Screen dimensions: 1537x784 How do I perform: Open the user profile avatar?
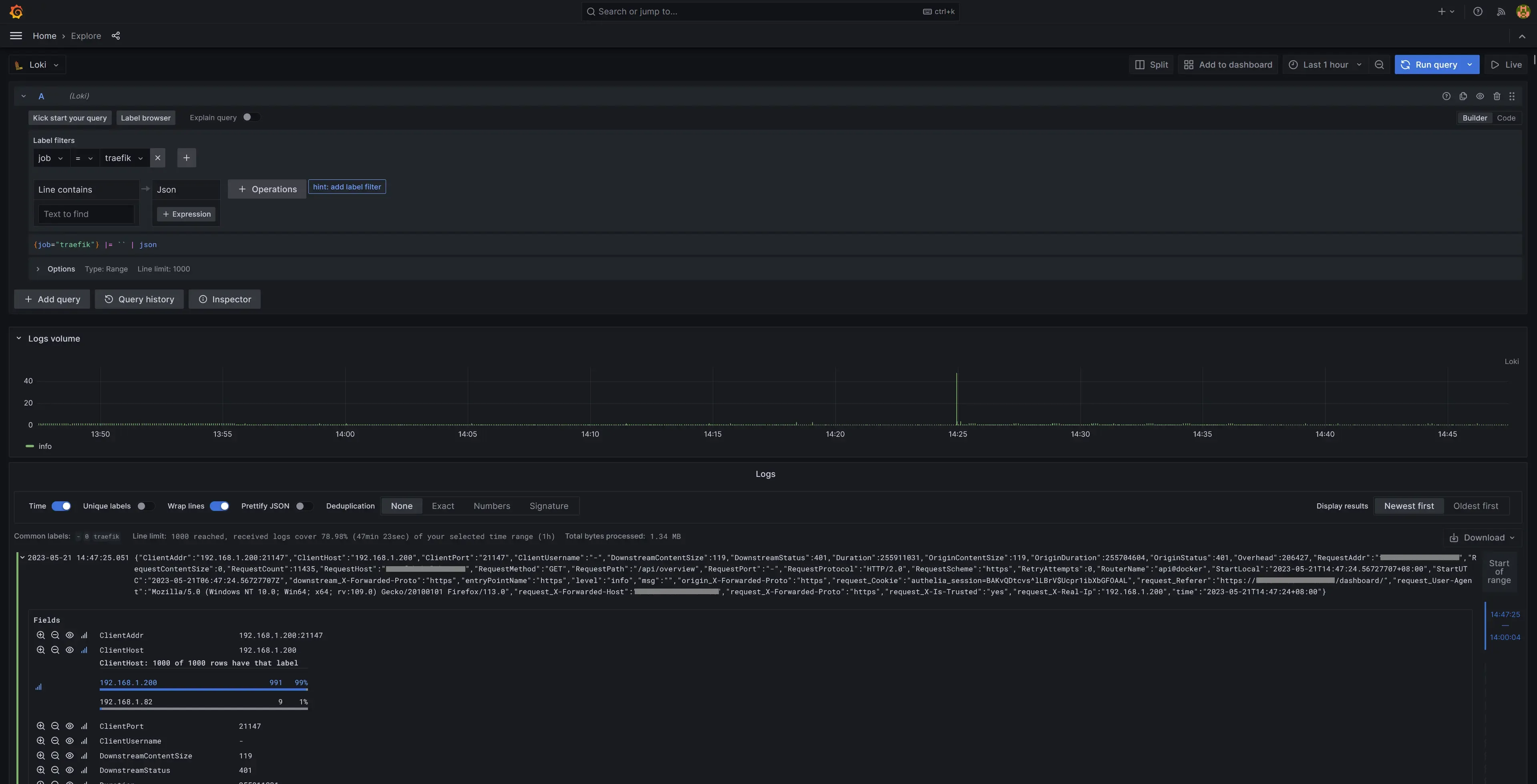coord(1523,11)
